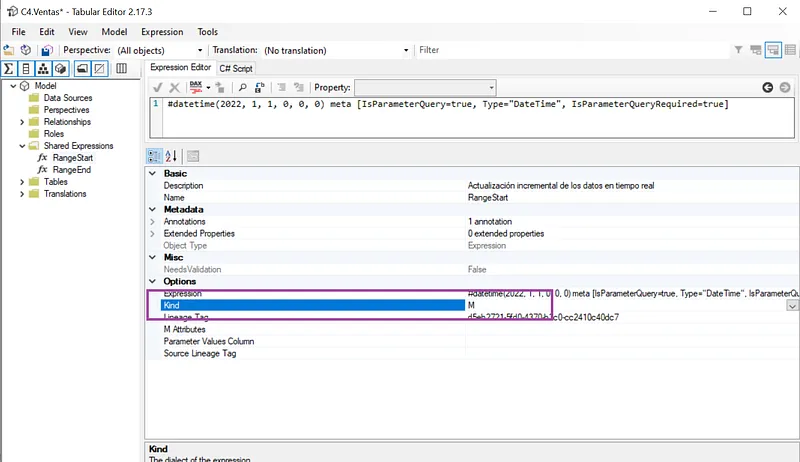Accept expression changes checkmark
This screenshot has height=462, width=800.
[x=158, y=88]
